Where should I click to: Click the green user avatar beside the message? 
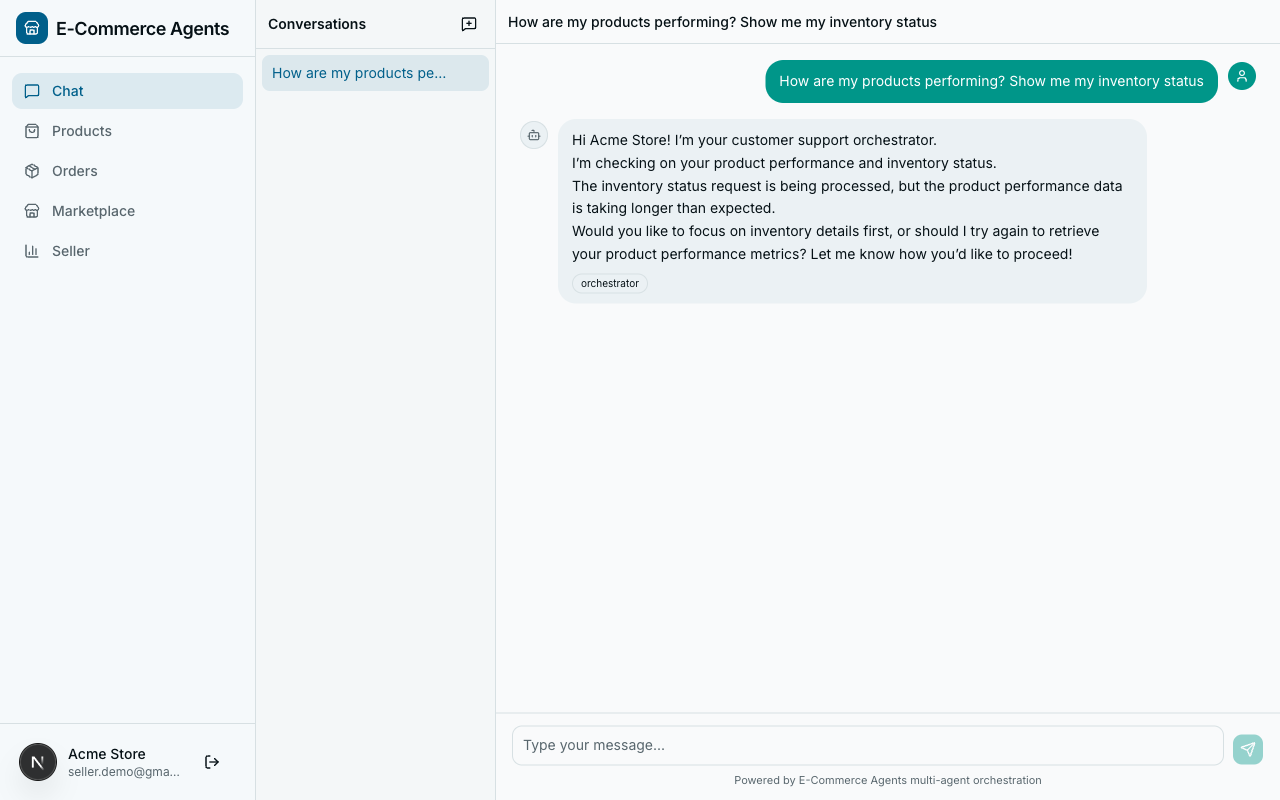click(1242, 76)
